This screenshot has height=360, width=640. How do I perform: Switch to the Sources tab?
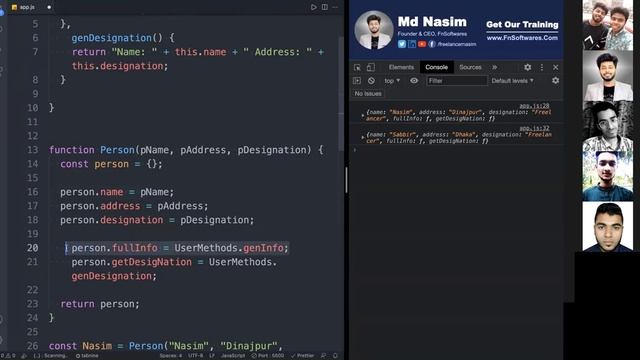tap(470, 67)
